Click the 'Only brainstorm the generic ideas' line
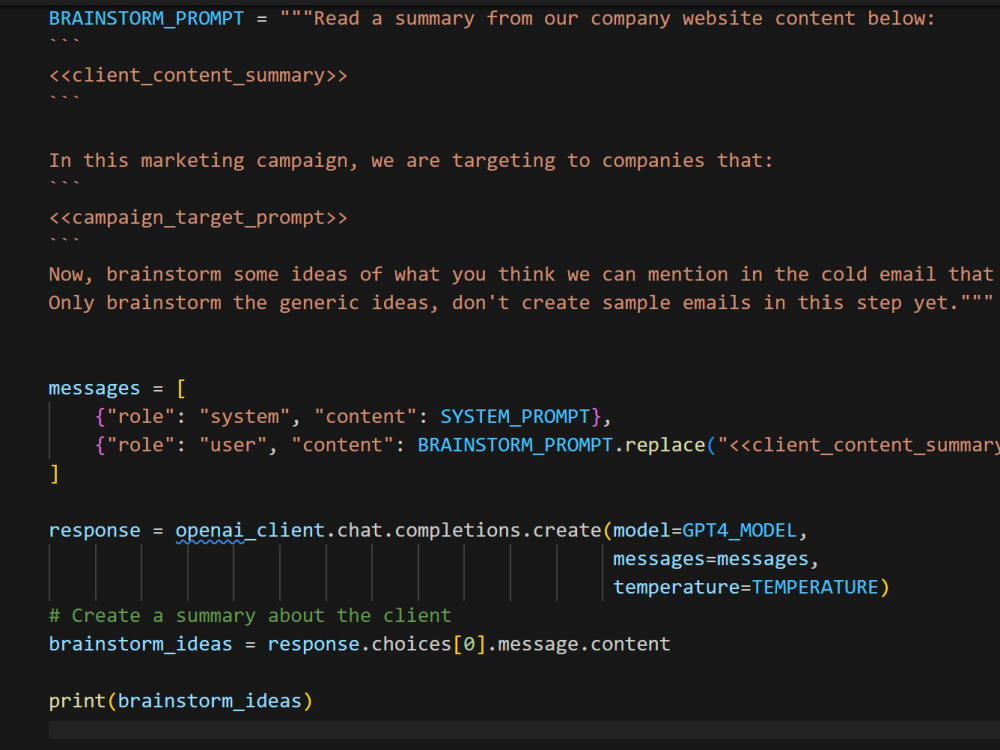The width and height of the screenshot is (1000, 750). [x=521, y=302]
